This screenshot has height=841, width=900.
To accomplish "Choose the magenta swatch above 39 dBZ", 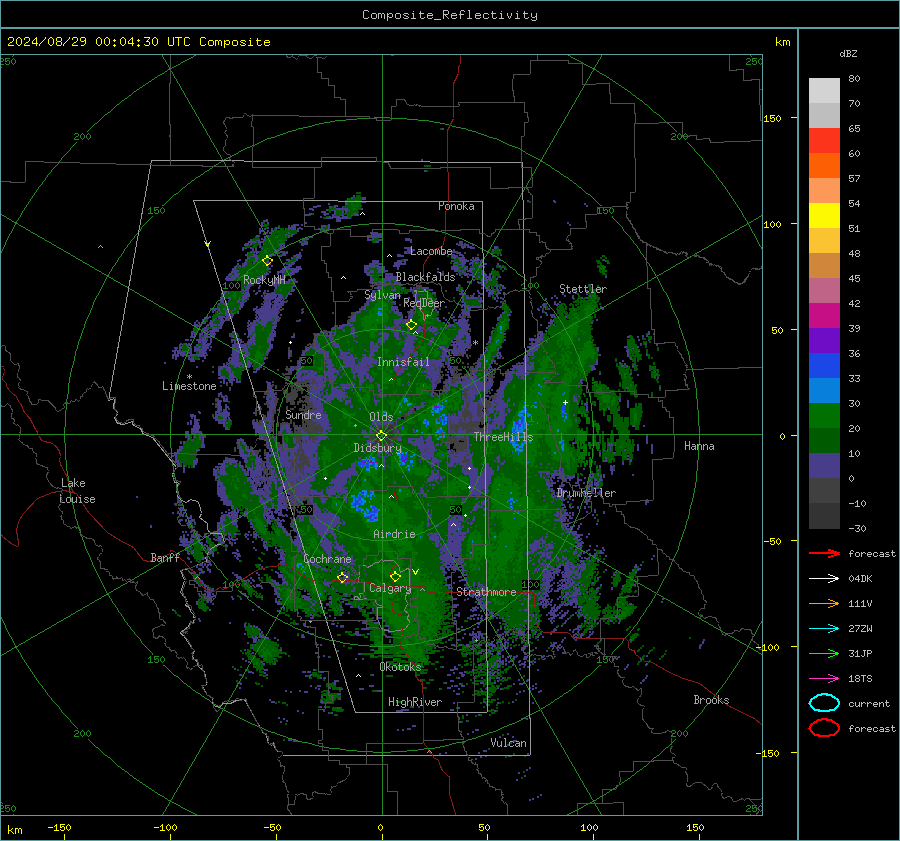I will pos(824,315).
